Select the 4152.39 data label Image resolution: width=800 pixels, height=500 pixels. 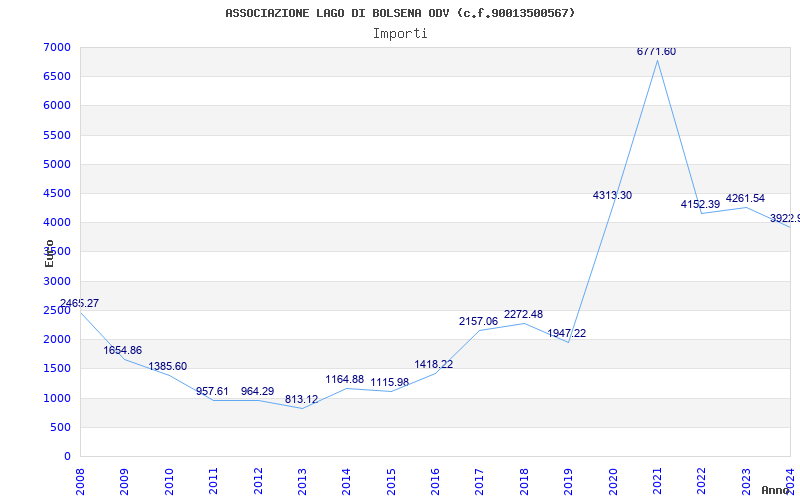[x=700, y=204]
